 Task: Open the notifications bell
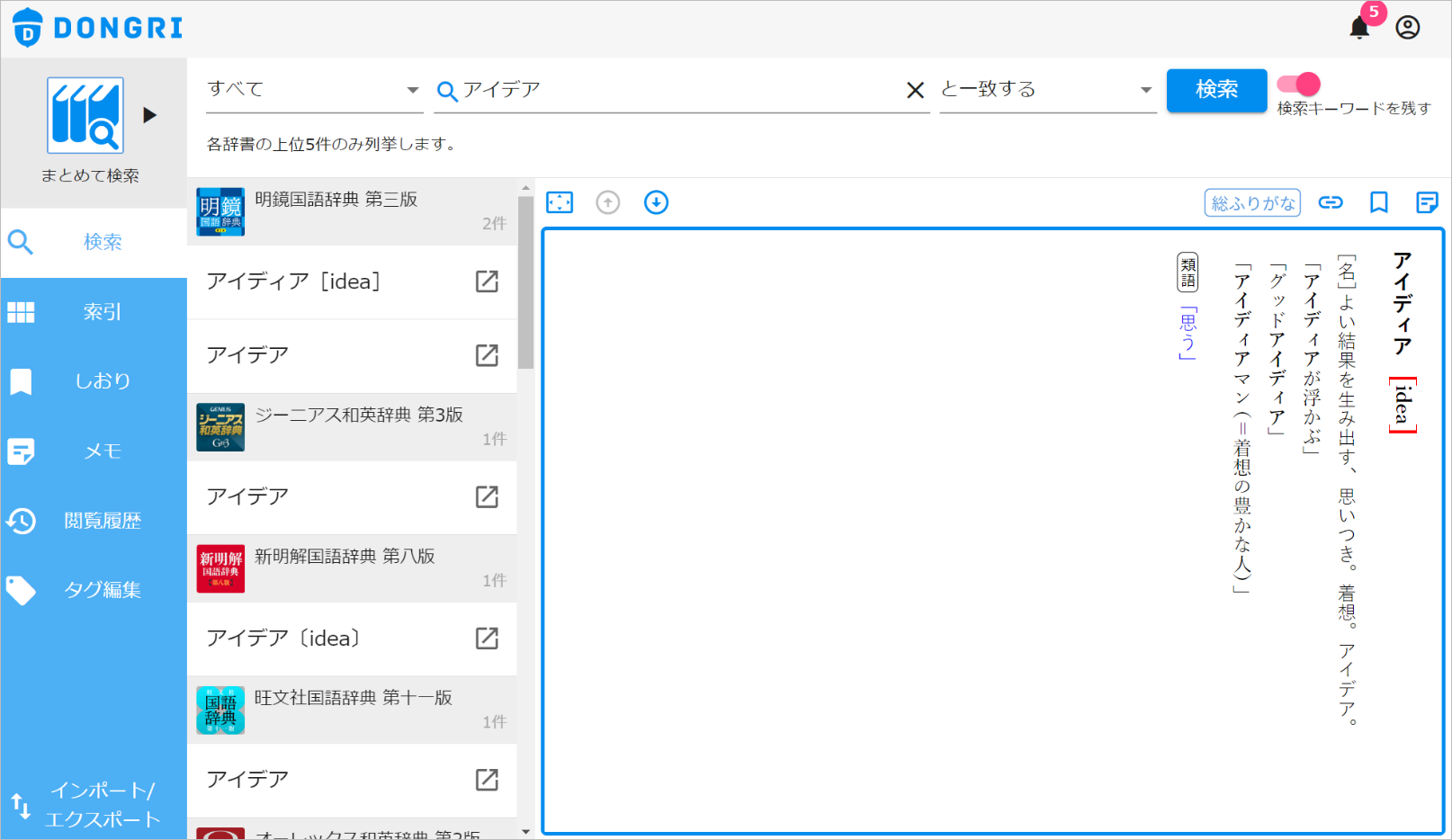coord(1359,28)
